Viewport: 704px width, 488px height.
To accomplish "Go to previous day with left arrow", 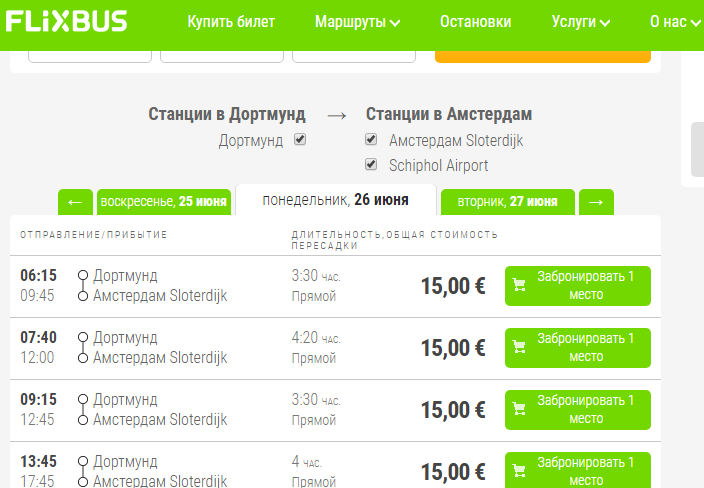I will (x=74, y=202).
